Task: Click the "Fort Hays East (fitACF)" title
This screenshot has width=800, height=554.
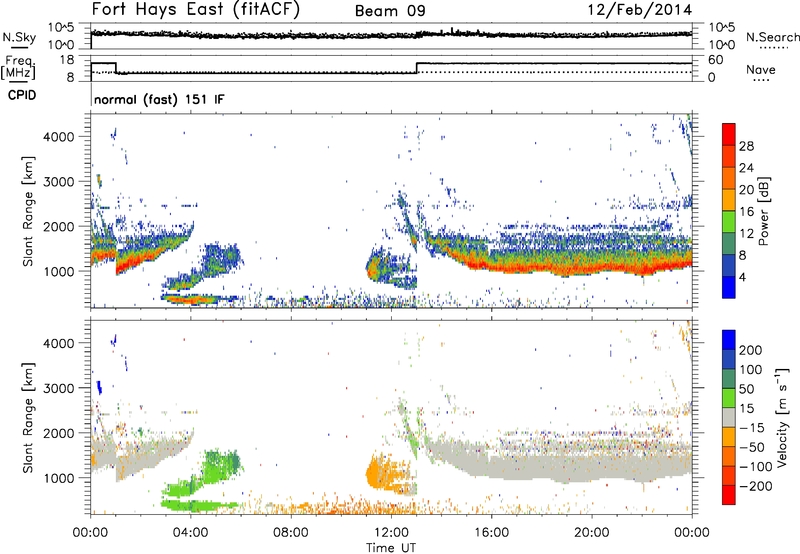Action: click(195, 9)
